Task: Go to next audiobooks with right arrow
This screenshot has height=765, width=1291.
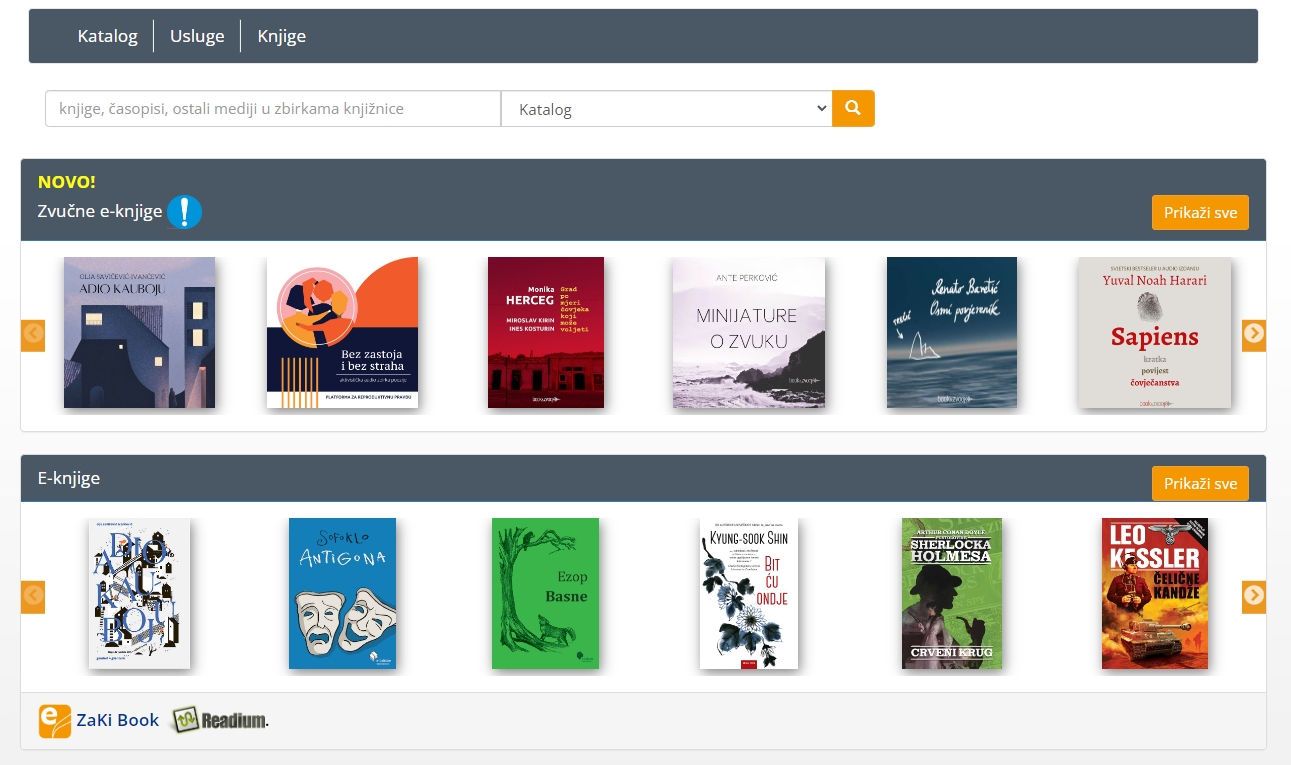Action: coord(1254,335)
